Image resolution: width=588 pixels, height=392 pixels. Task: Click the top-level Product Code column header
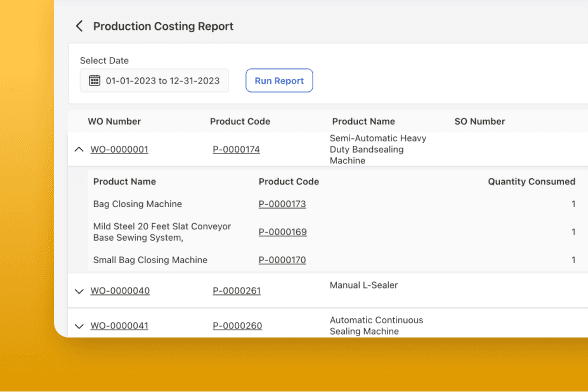pyautogui.click(x=240, y=121)
